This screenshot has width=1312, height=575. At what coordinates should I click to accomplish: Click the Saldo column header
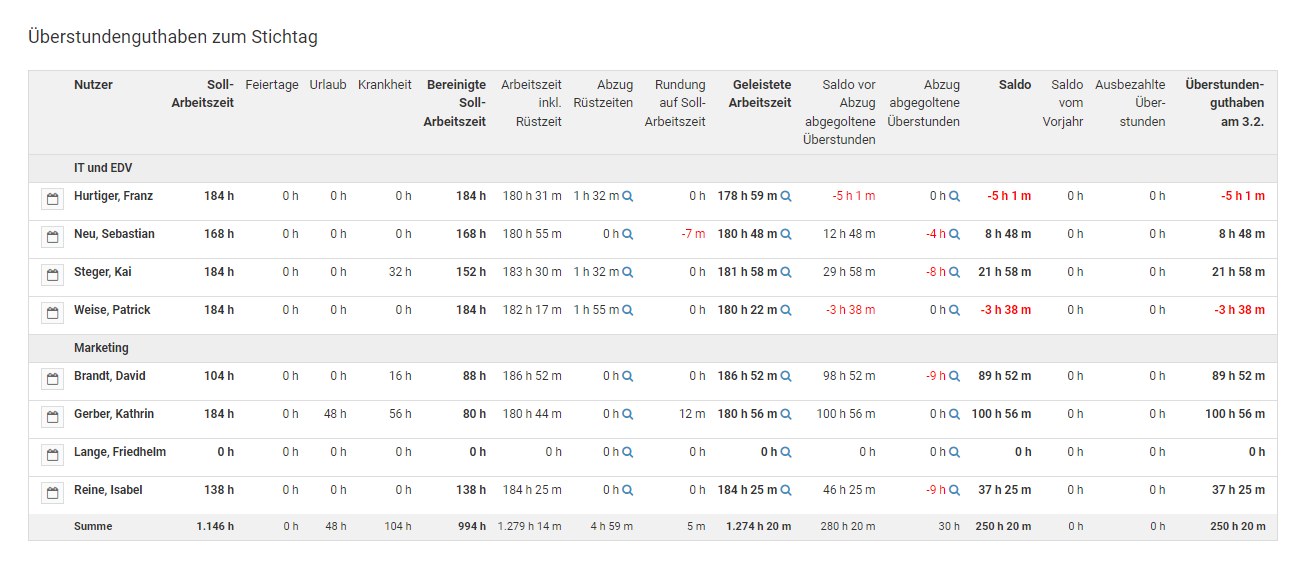[1014, 85]
